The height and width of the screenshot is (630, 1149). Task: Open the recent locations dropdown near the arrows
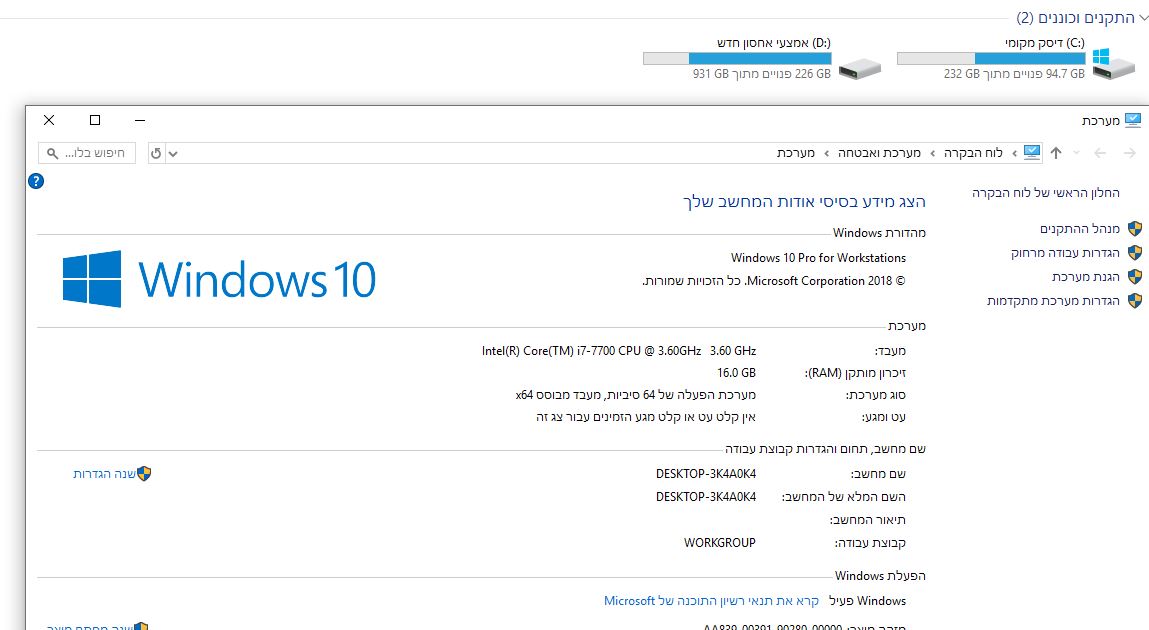point(1076,153)
